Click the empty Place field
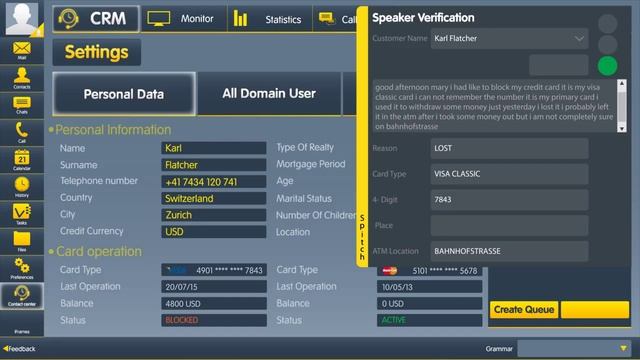640x360 pixels. point(509,225)
